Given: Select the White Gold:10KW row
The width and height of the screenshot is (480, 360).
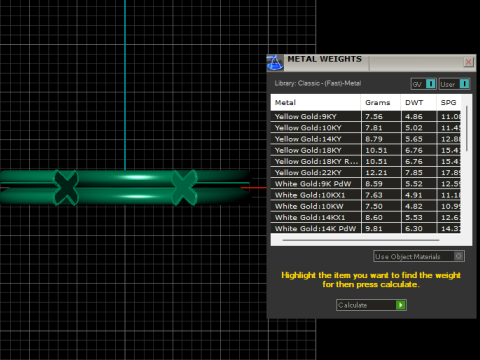Looking at the screenshot, I should point(366,206).
